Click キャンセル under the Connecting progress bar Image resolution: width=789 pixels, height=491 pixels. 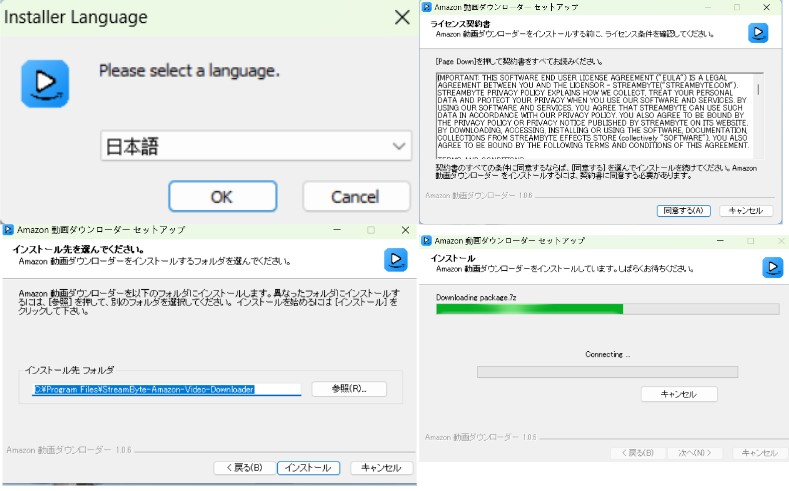click(679, 394)
